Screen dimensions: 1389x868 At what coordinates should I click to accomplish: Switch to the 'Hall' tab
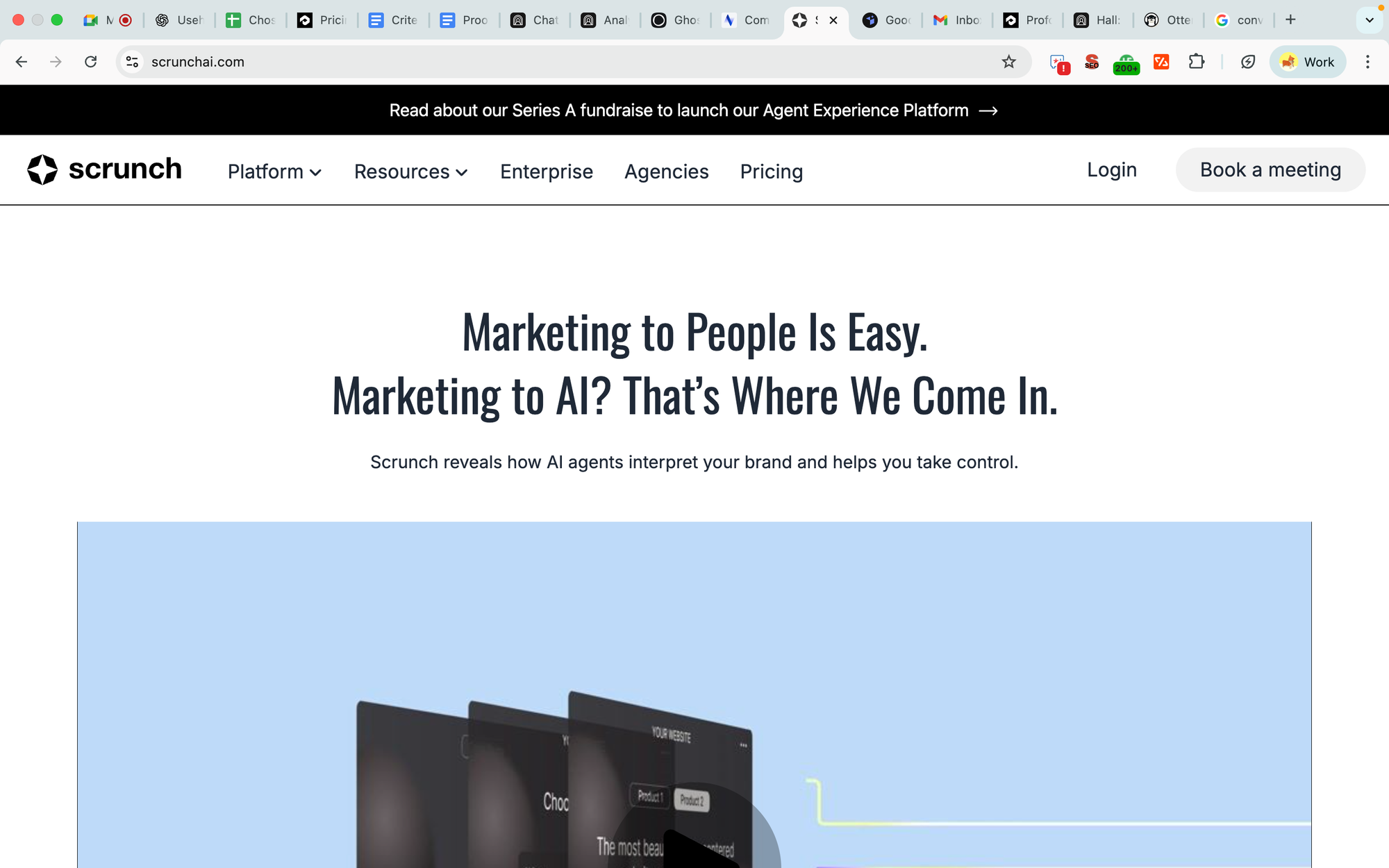pyautogui.click(x=1098, y=20)
